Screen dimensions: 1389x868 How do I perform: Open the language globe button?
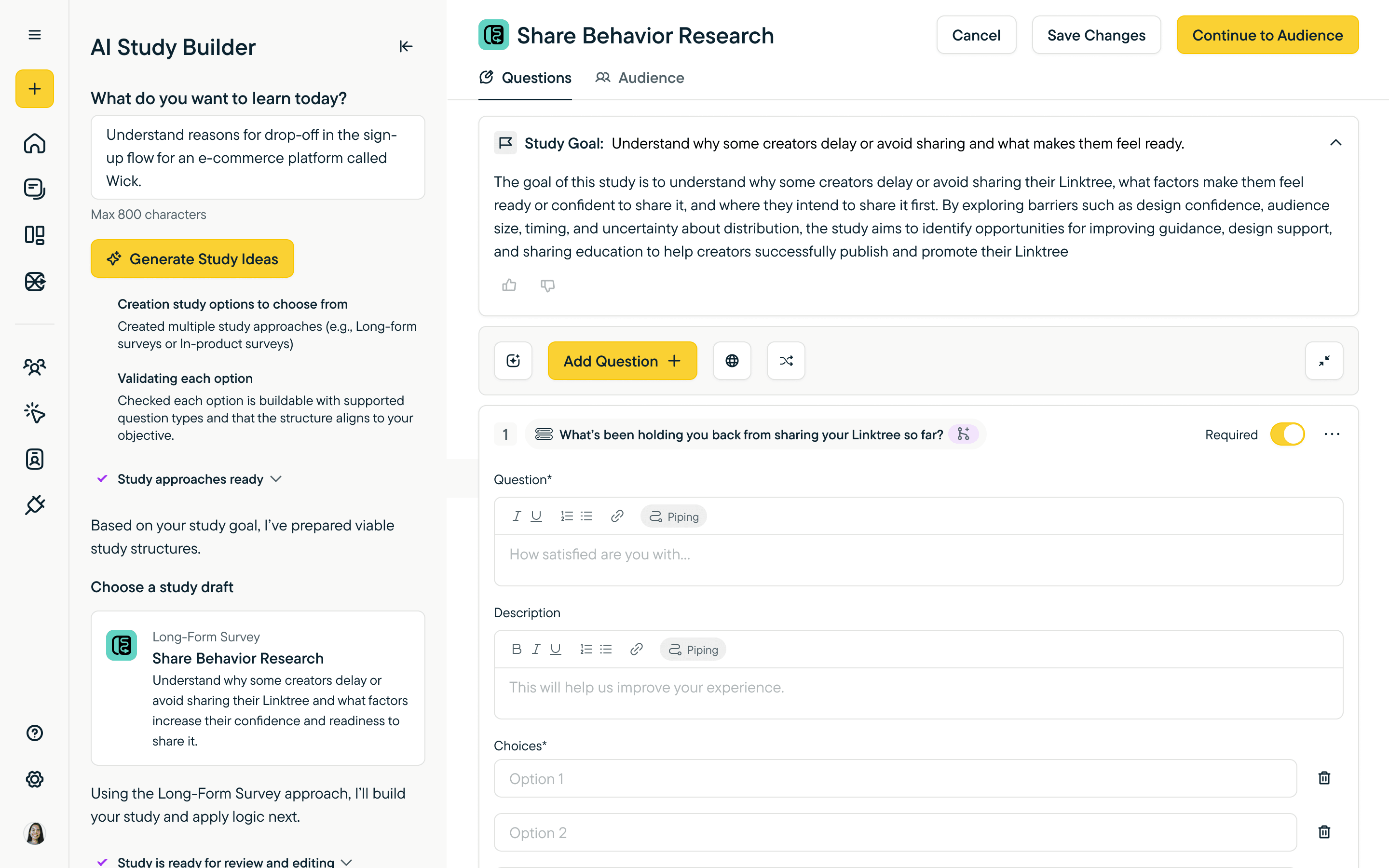(732, 361)
